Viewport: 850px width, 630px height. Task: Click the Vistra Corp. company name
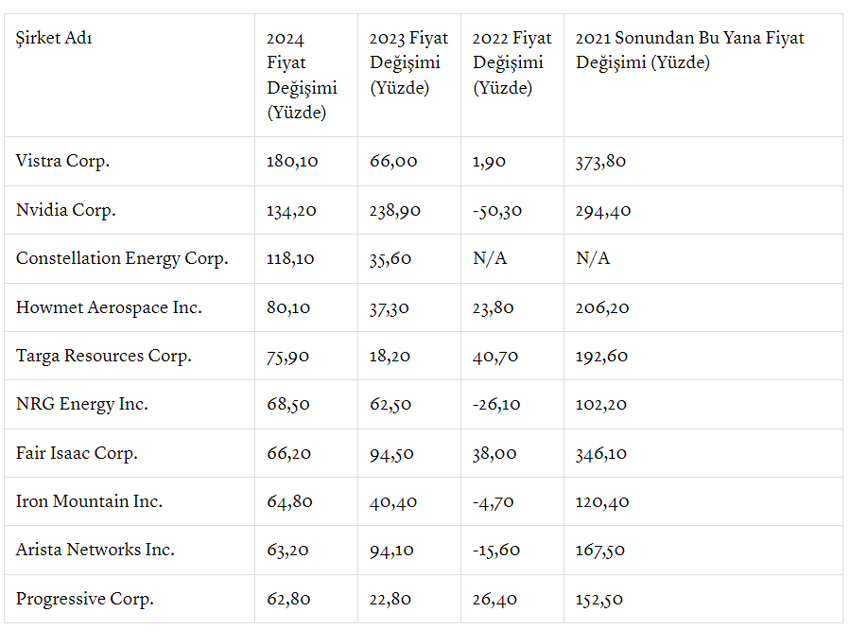pos(63,161)
